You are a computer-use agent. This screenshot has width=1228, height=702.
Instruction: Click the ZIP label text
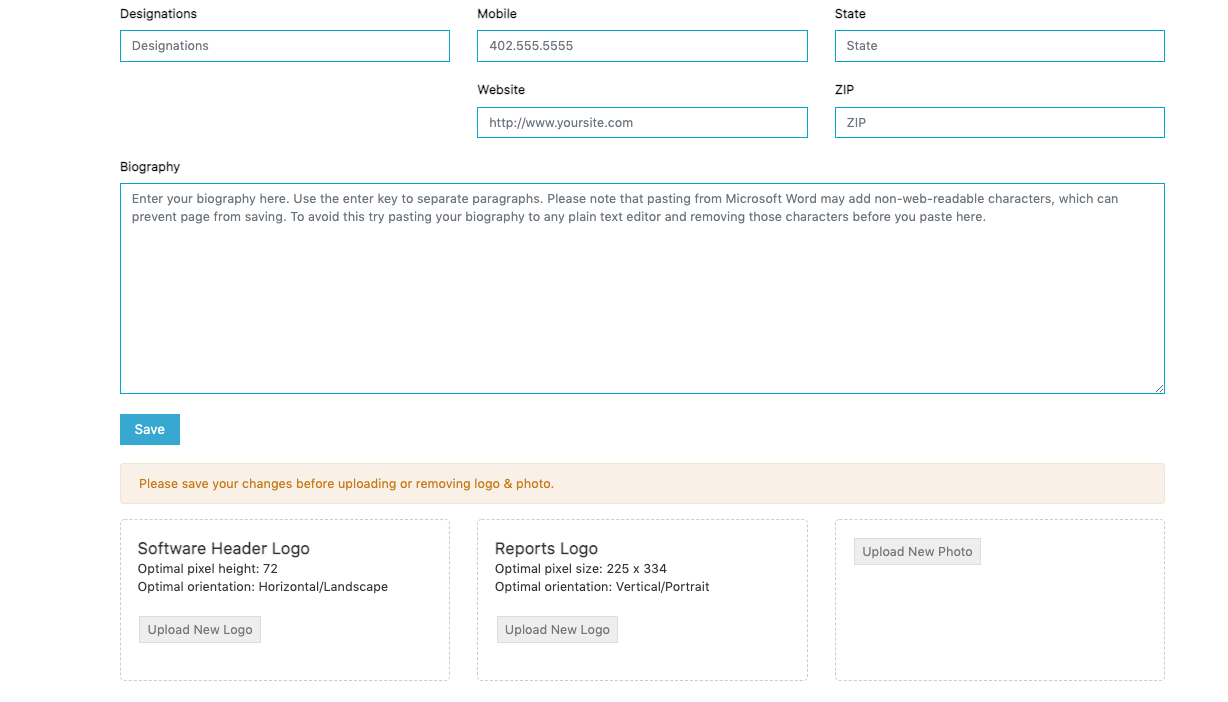844,90
